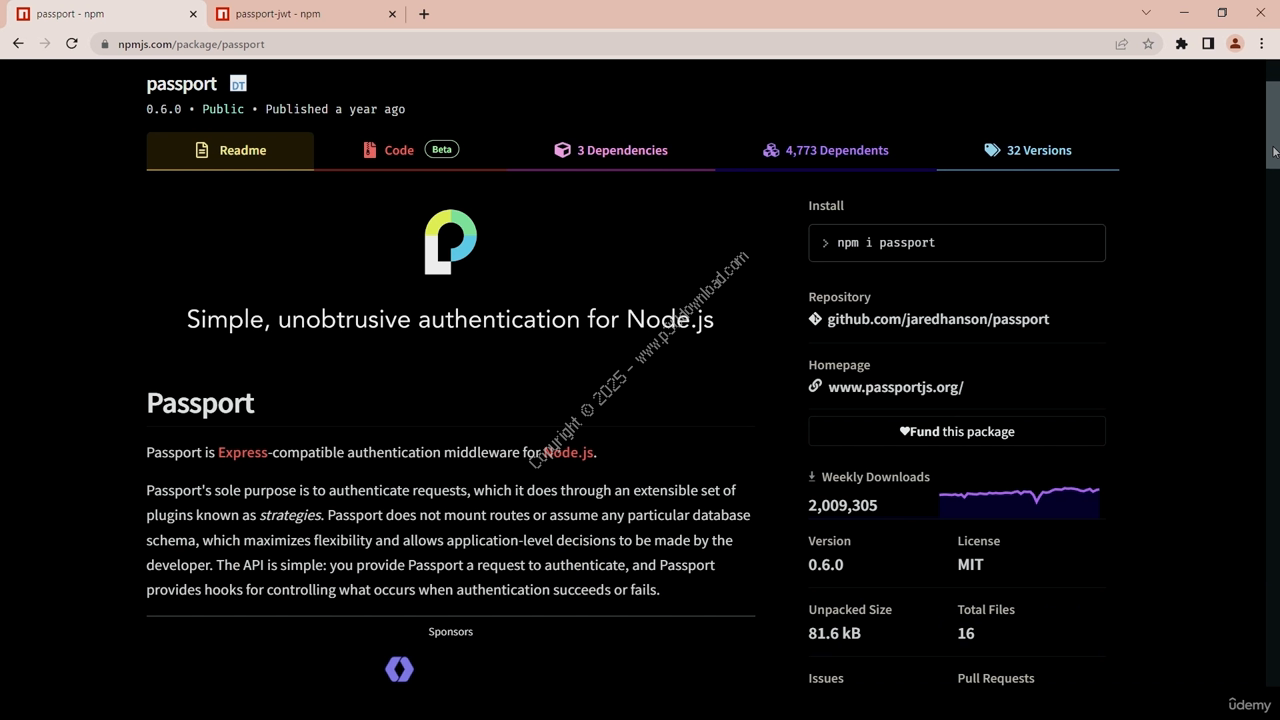Click 'Published a year ago' text
Viewport: 1280px width, 720px height.
[335, 109]
